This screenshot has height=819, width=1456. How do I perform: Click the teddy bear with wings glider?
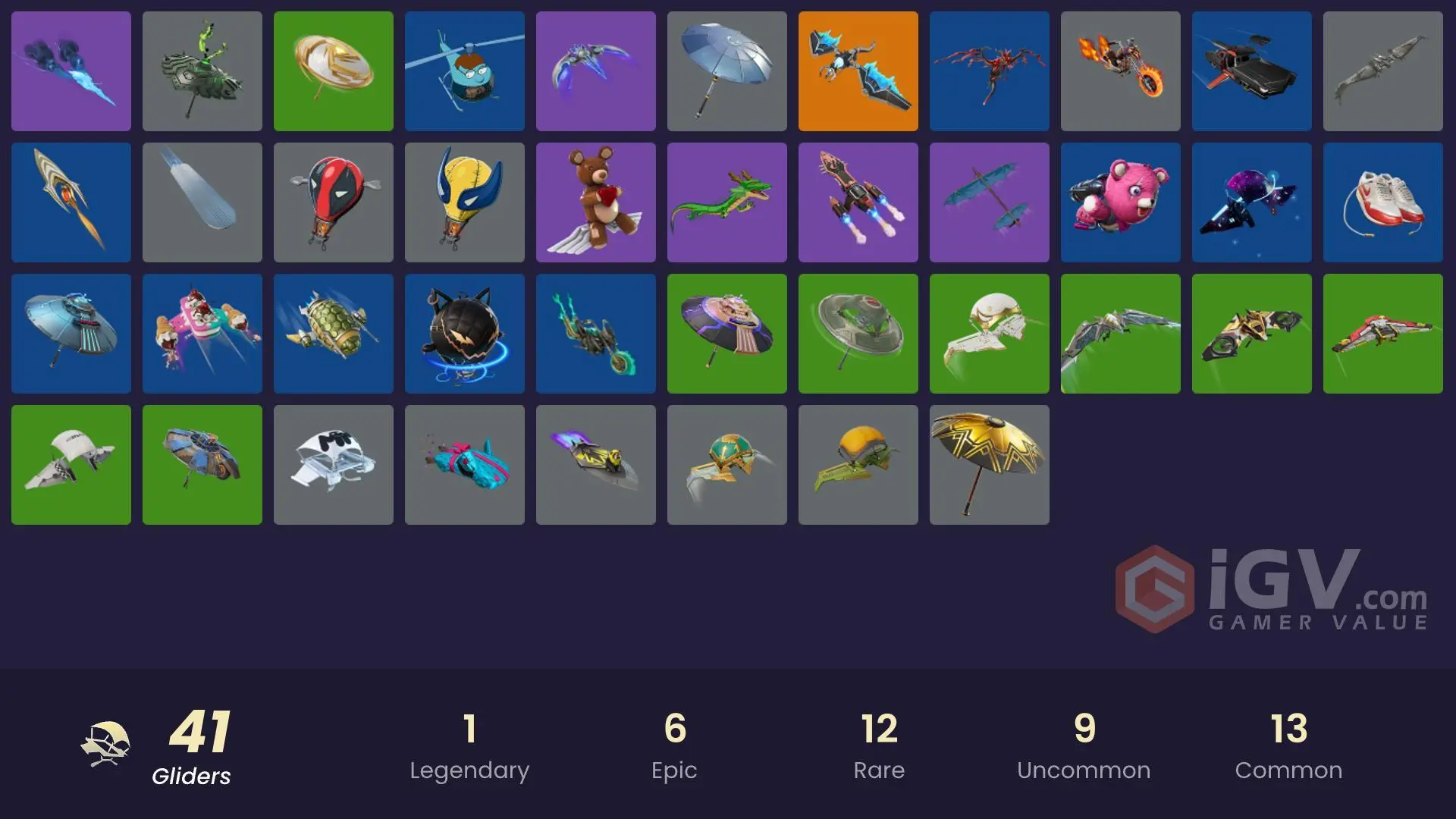click(596, 202)
